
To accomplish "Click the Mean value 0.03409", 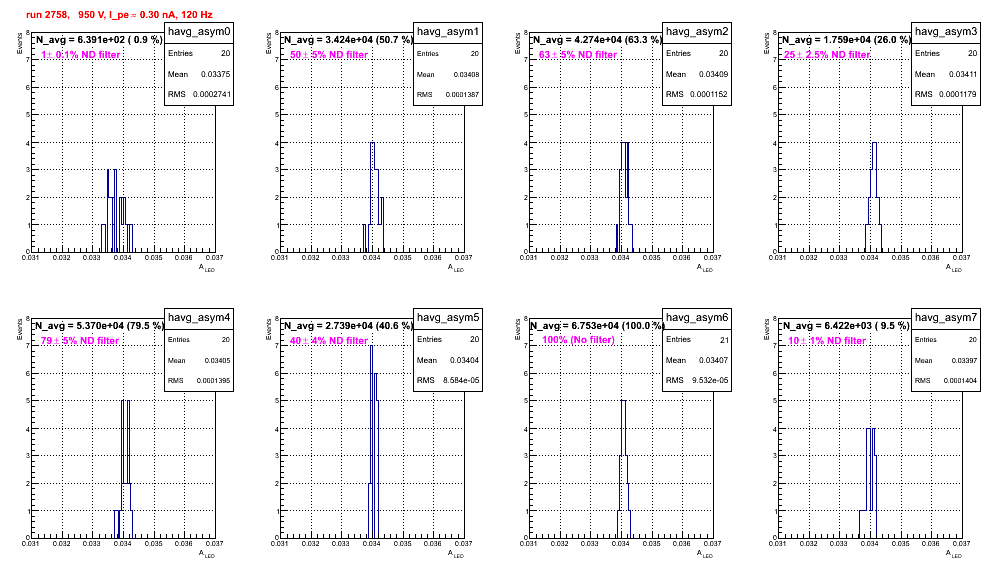I will click(x=713, y=74).
